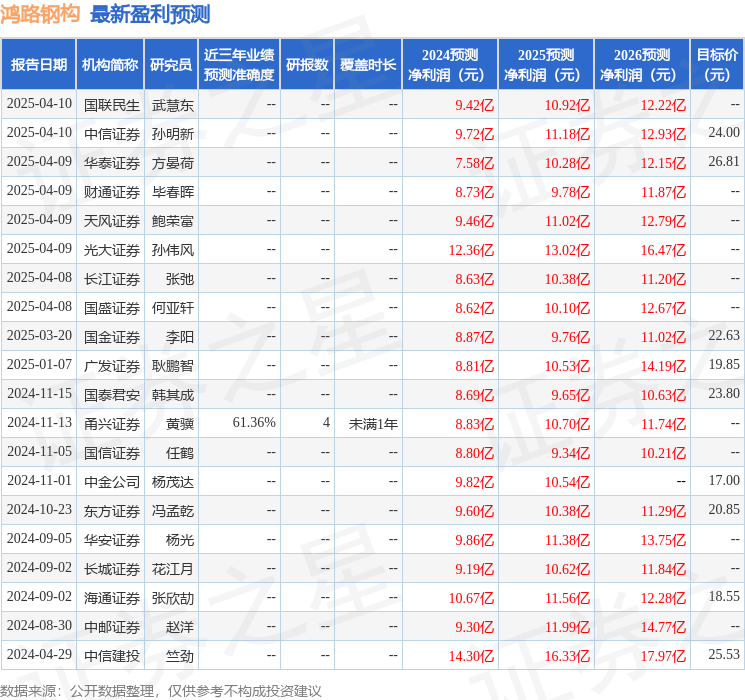Click the 23.80 target price
The image size is (745, 700).
pos(724,393)
